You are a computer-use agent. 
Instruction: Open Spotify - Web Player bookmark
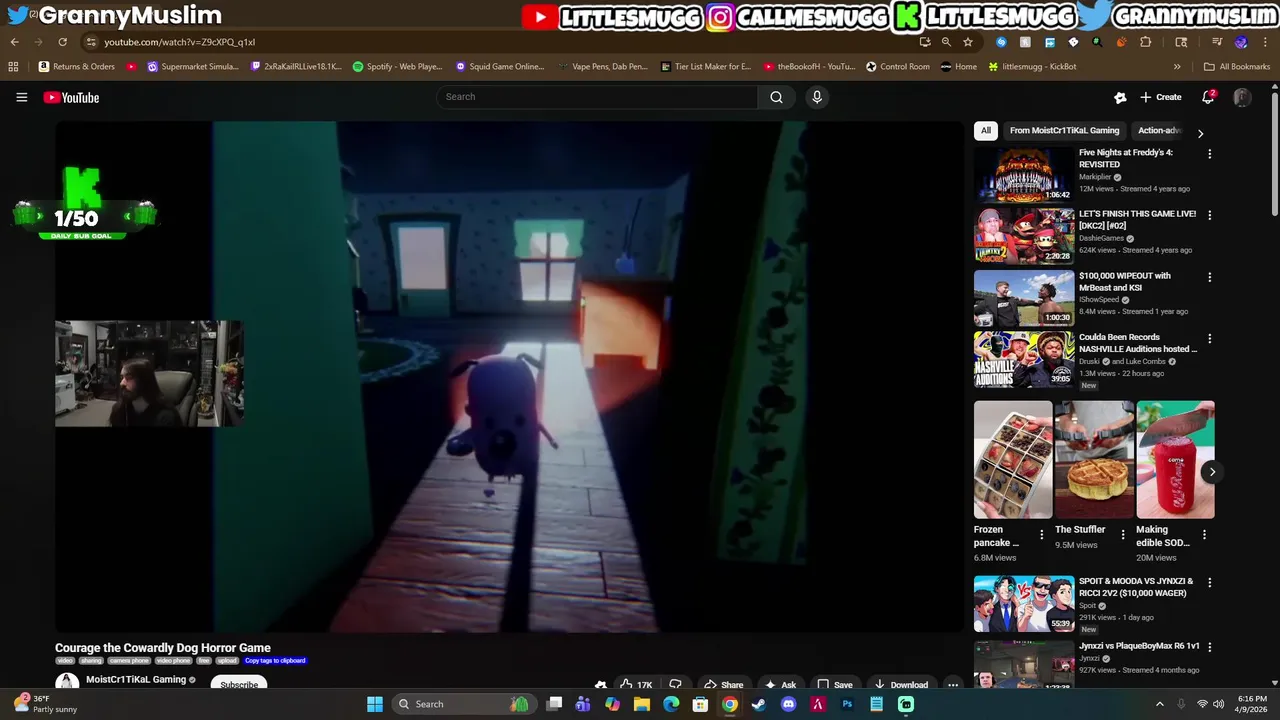click(397, 67)
